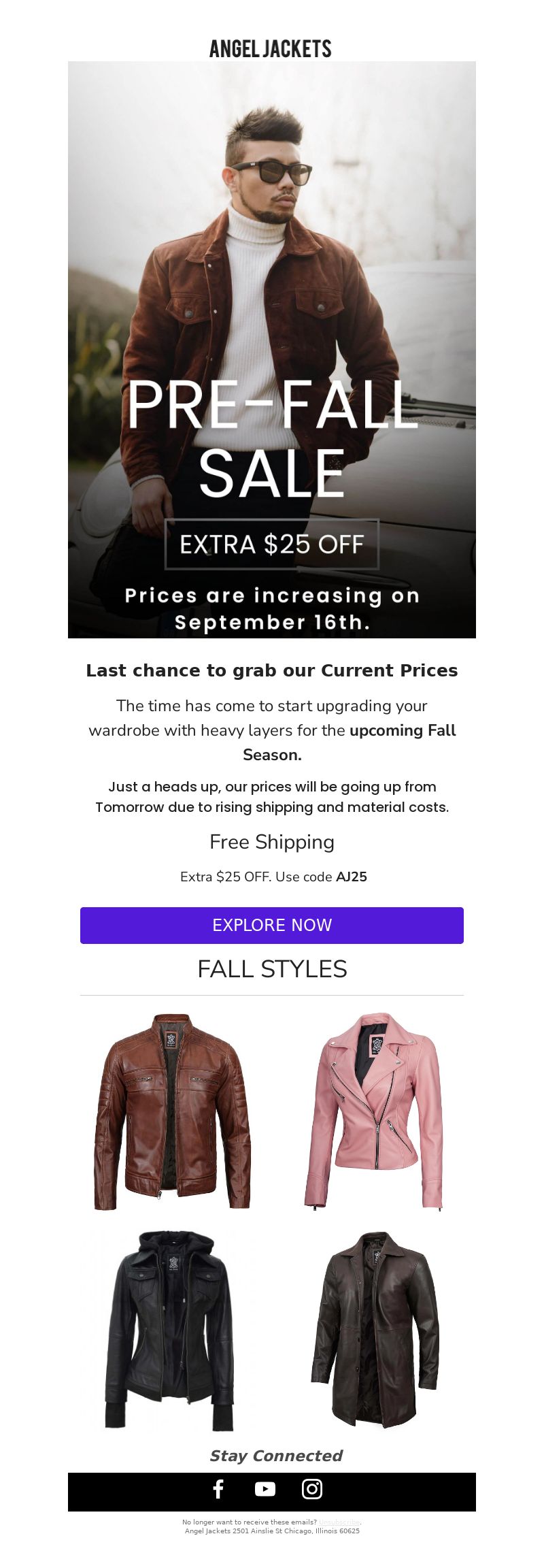Click the Last chance to grab headline
544x1568 pixels.
pos(272,670)
